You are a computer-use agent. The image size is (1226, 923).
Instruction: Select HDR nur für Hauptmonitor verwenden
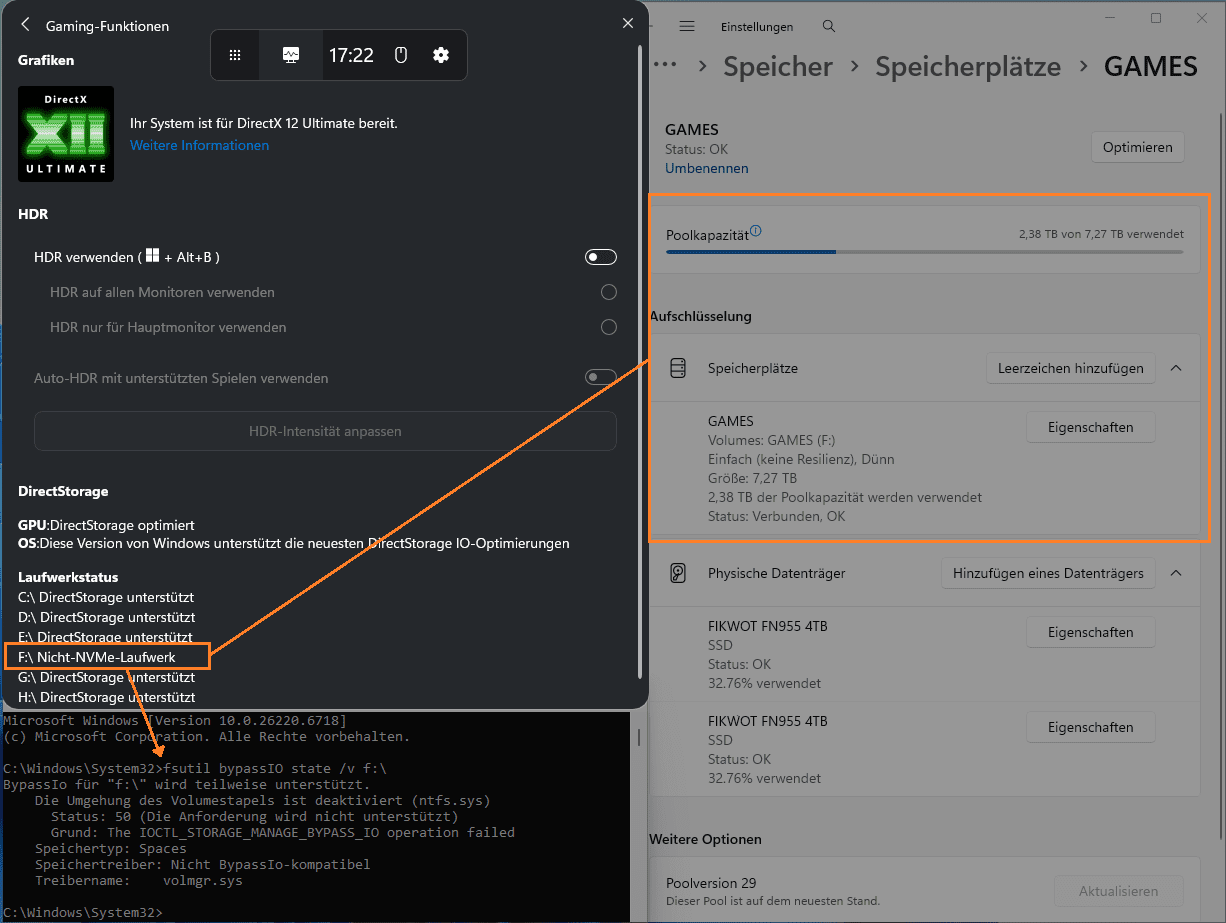coord(608,327)
